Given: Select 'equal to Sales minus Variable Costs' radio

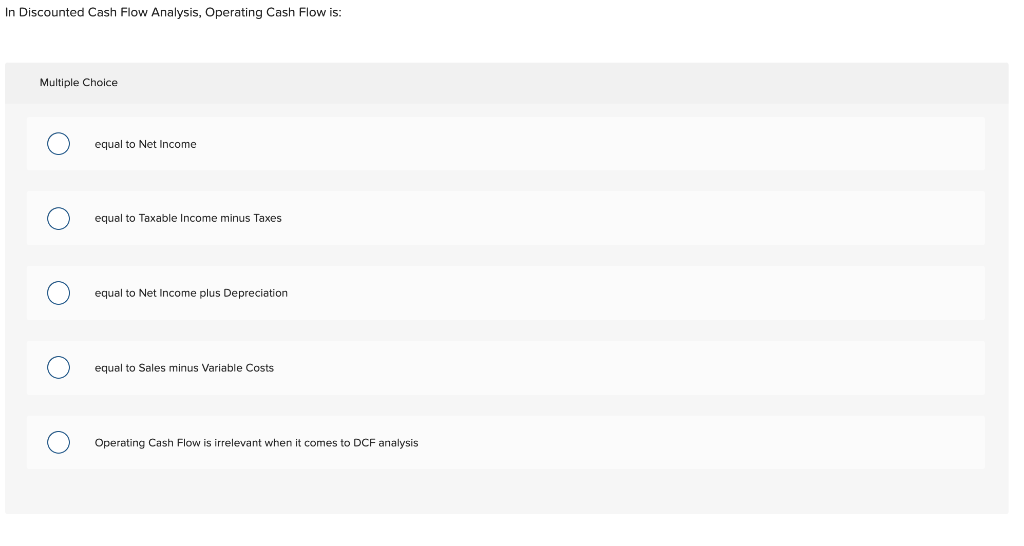Looking at the screenshot, I should (x=58, y=368).
